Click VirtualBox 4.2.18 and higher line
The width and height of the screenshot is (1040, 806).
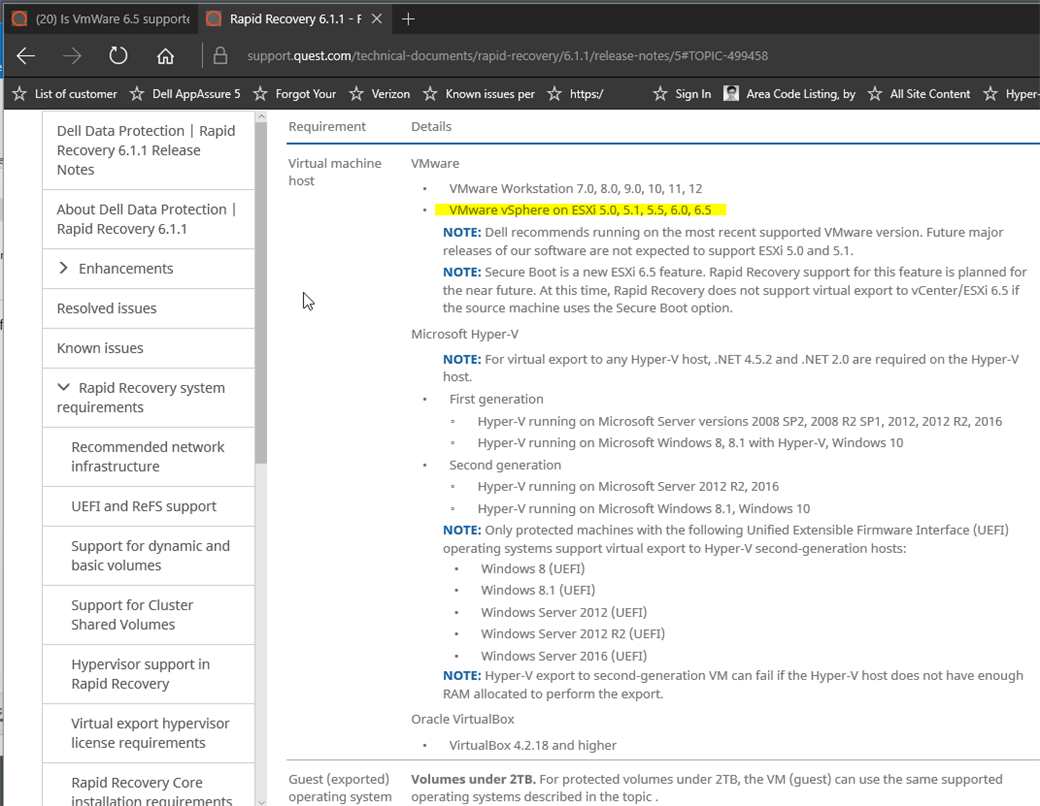point(533,745)
